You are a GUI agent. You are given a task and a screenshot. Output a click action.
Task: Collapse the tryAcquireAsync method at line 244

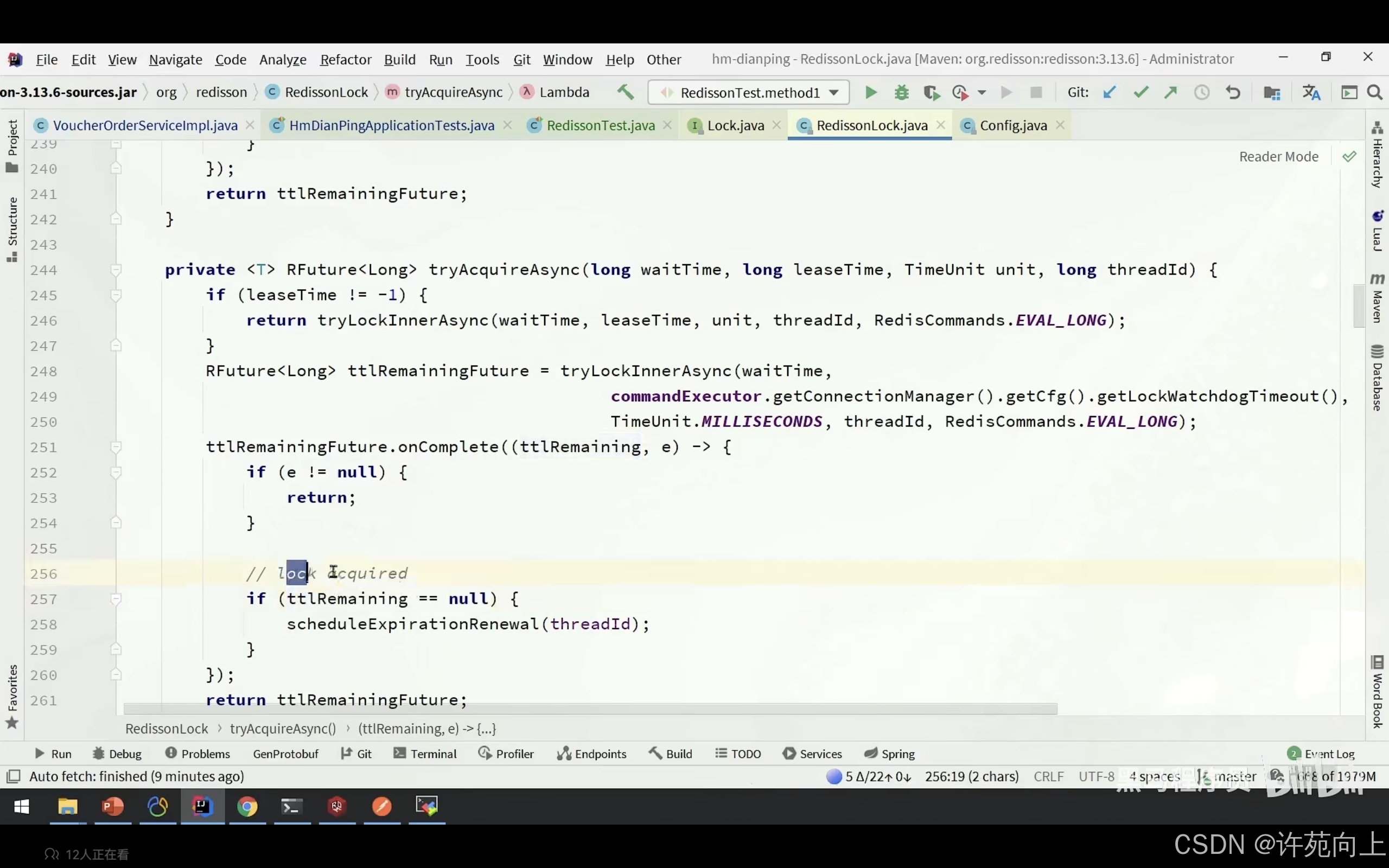(116, 270)
